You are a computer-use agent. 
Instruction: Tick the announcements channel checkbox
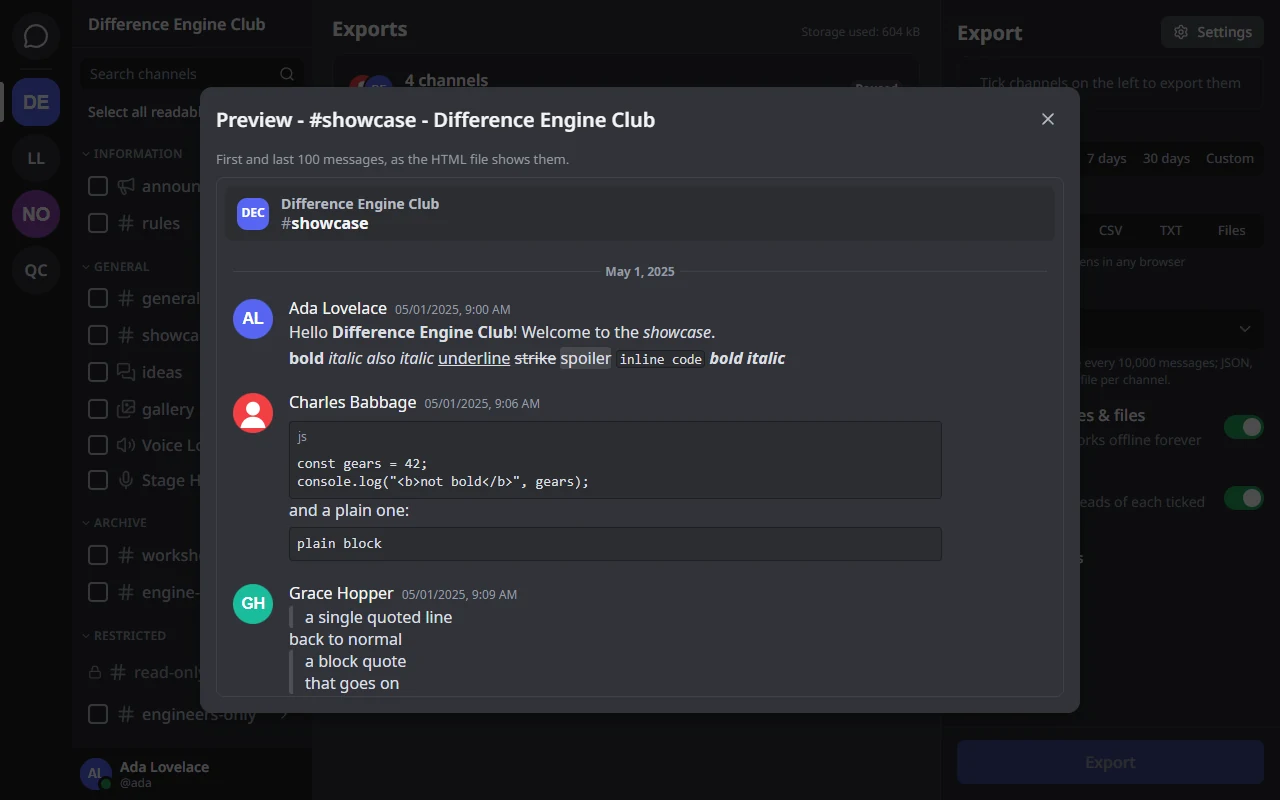(98, 186)
